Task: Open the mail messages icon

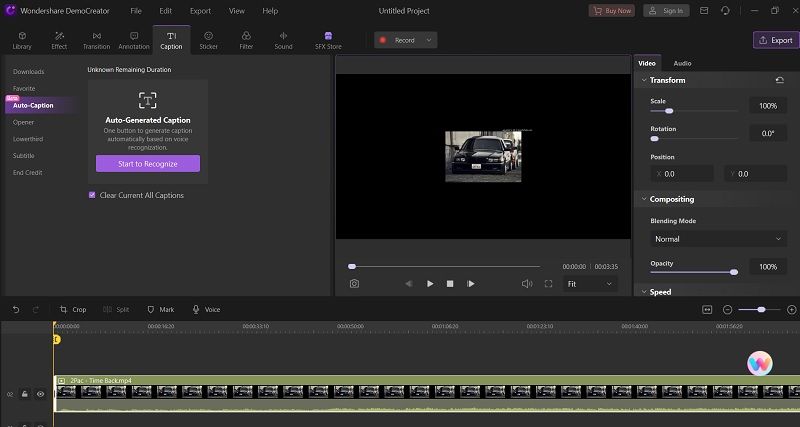Action: [x=704, y=11]
